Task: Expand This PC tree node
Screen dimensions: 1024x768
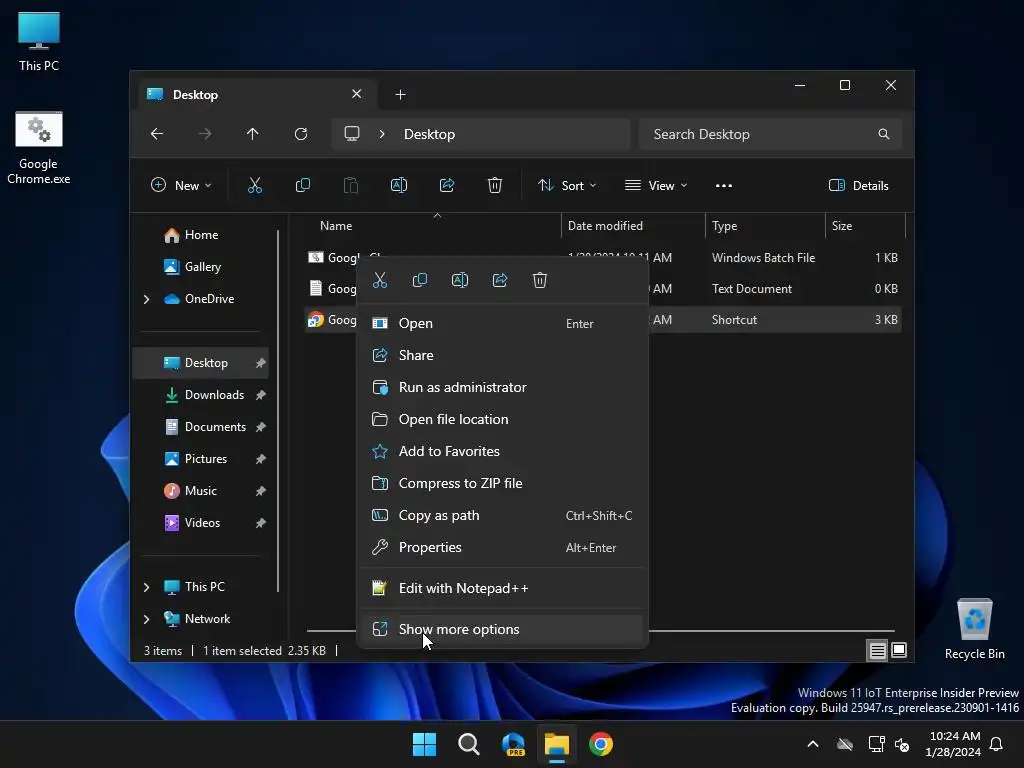Action: pos(146,587)
